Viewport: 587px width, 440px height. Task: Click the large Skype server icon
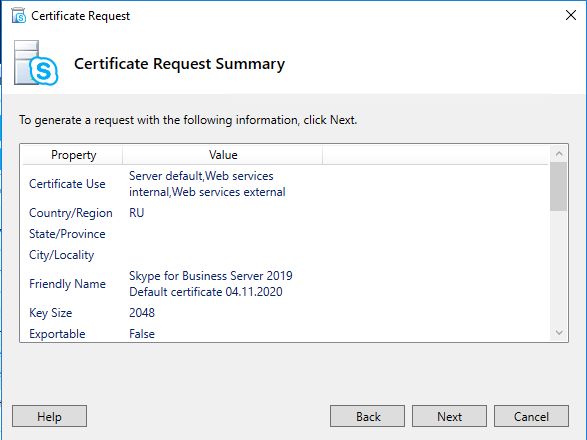[x=36, y=63]
